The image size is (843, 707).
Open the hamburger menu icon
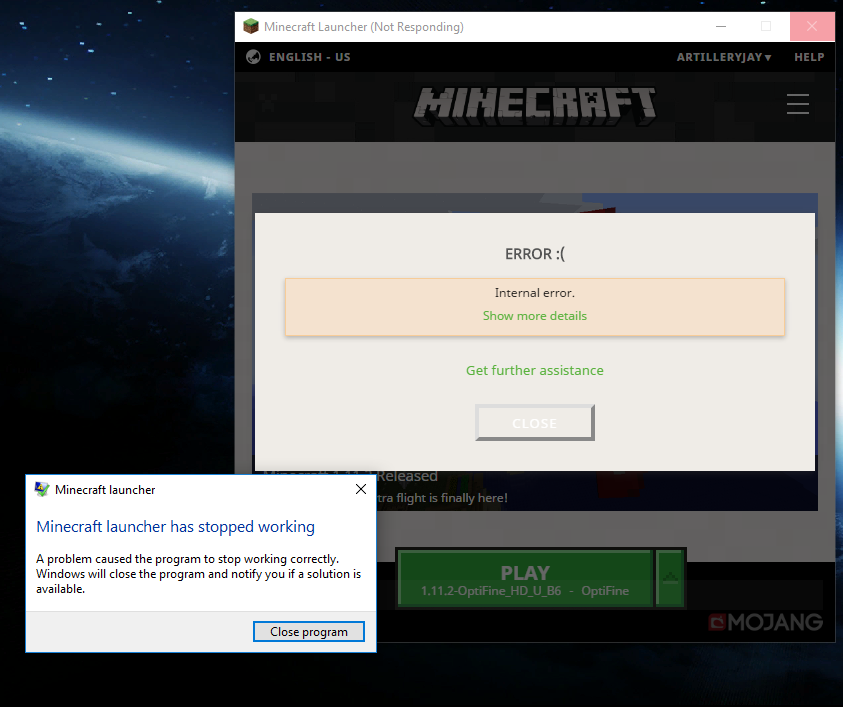(x=798, y=104)
